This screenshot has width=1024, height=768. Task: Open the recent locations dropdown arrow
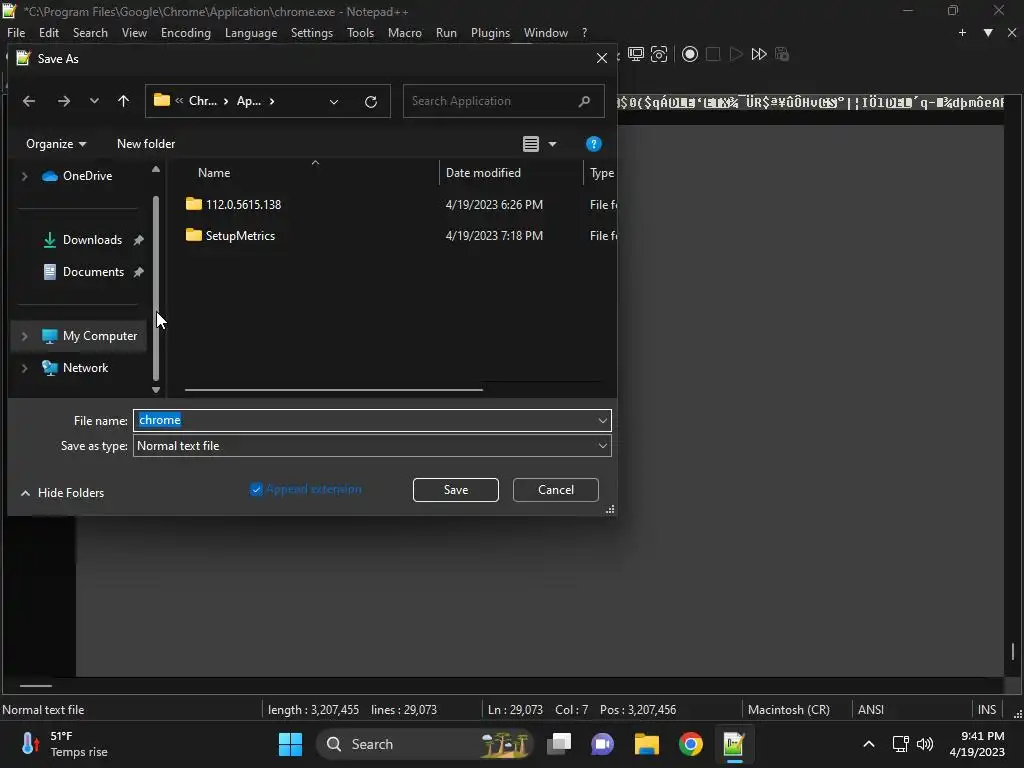pos(94,101)
